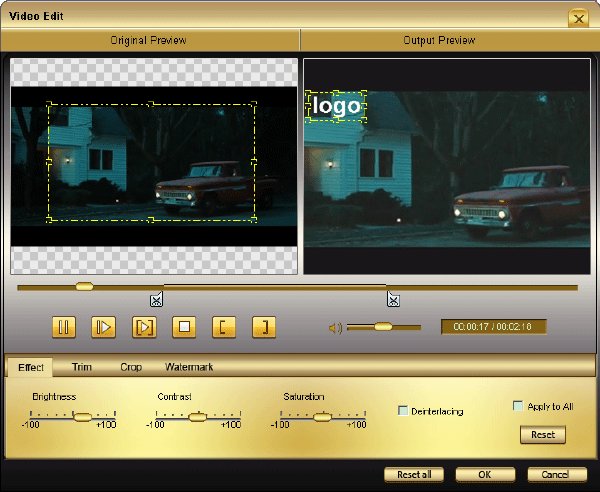Click the Cancel button
The width and height of the screenshot is (600, 492).
(x=557, y=474)
